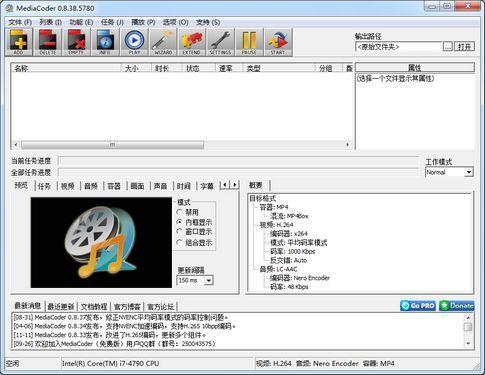This screenshot has height=375, width=485.
Task: Select the 内框显示 preview mode
Action: click(194, 222)
